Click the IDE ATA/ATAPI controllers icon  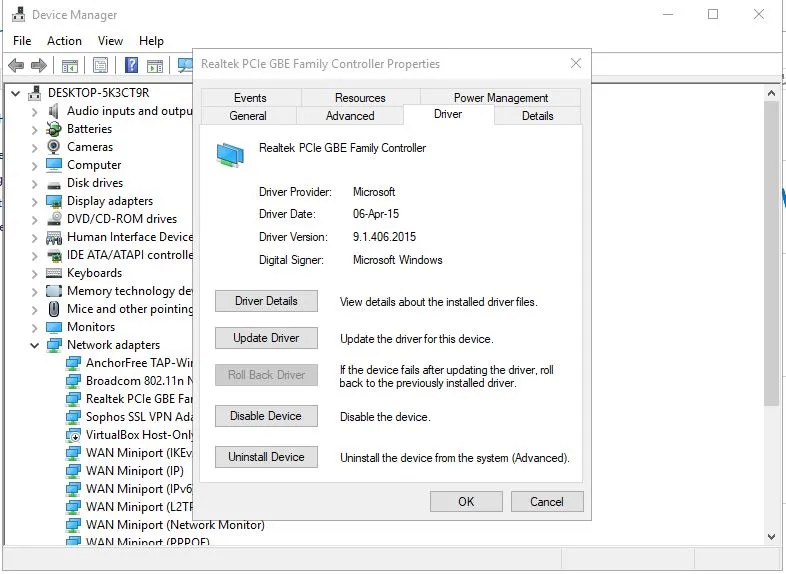[x=54, y=255]
